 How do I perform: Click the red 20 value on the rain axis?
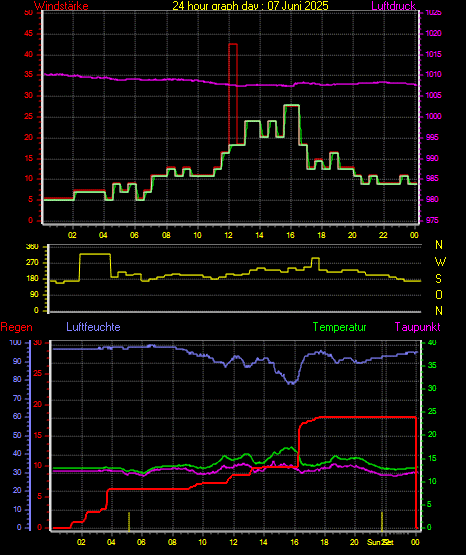[38, 404]
